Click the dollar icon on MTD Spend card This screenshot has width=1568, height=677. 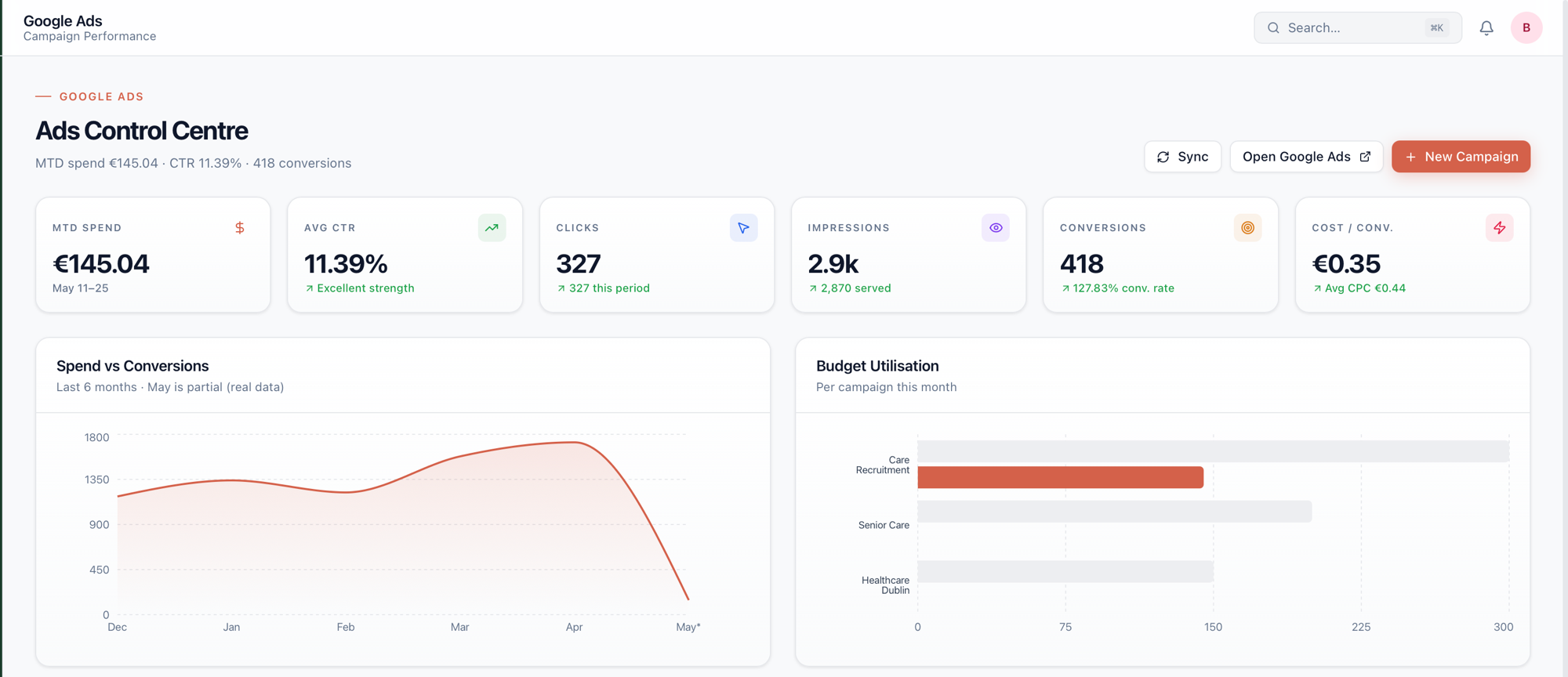pyautogui.click(x=240, y=228)
